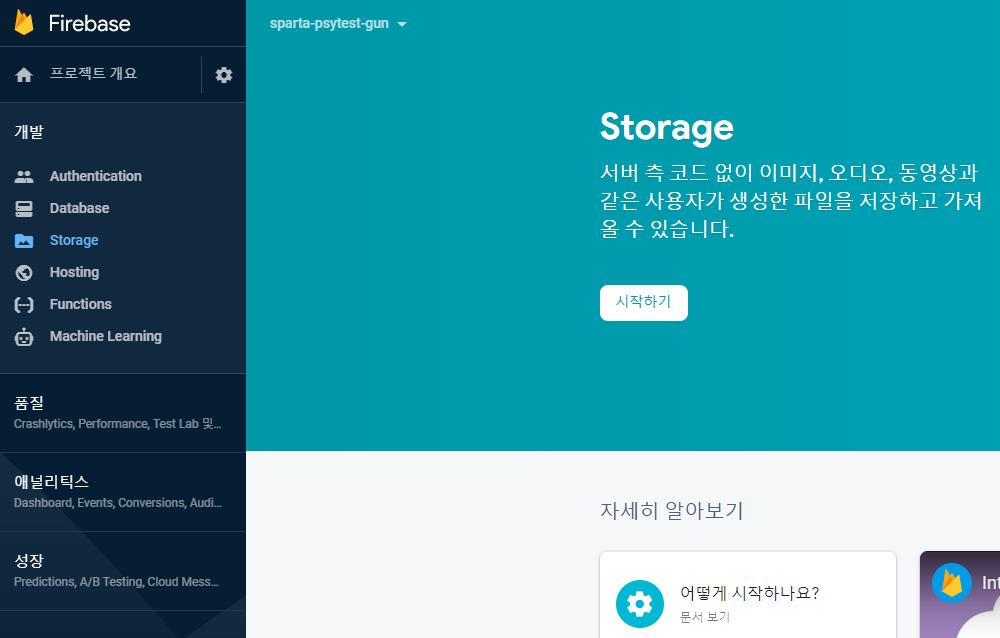
Task: Open the Database section
Action: point(80,208)
